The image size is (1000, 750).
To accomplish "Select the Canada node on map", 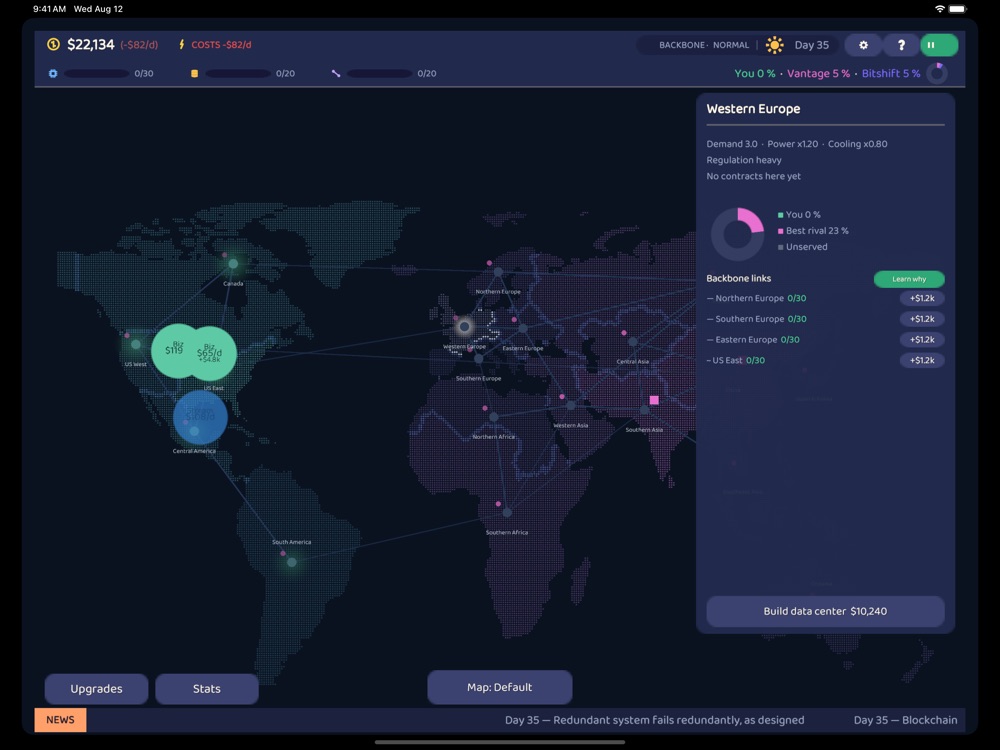I will click(x=233, y=263).
